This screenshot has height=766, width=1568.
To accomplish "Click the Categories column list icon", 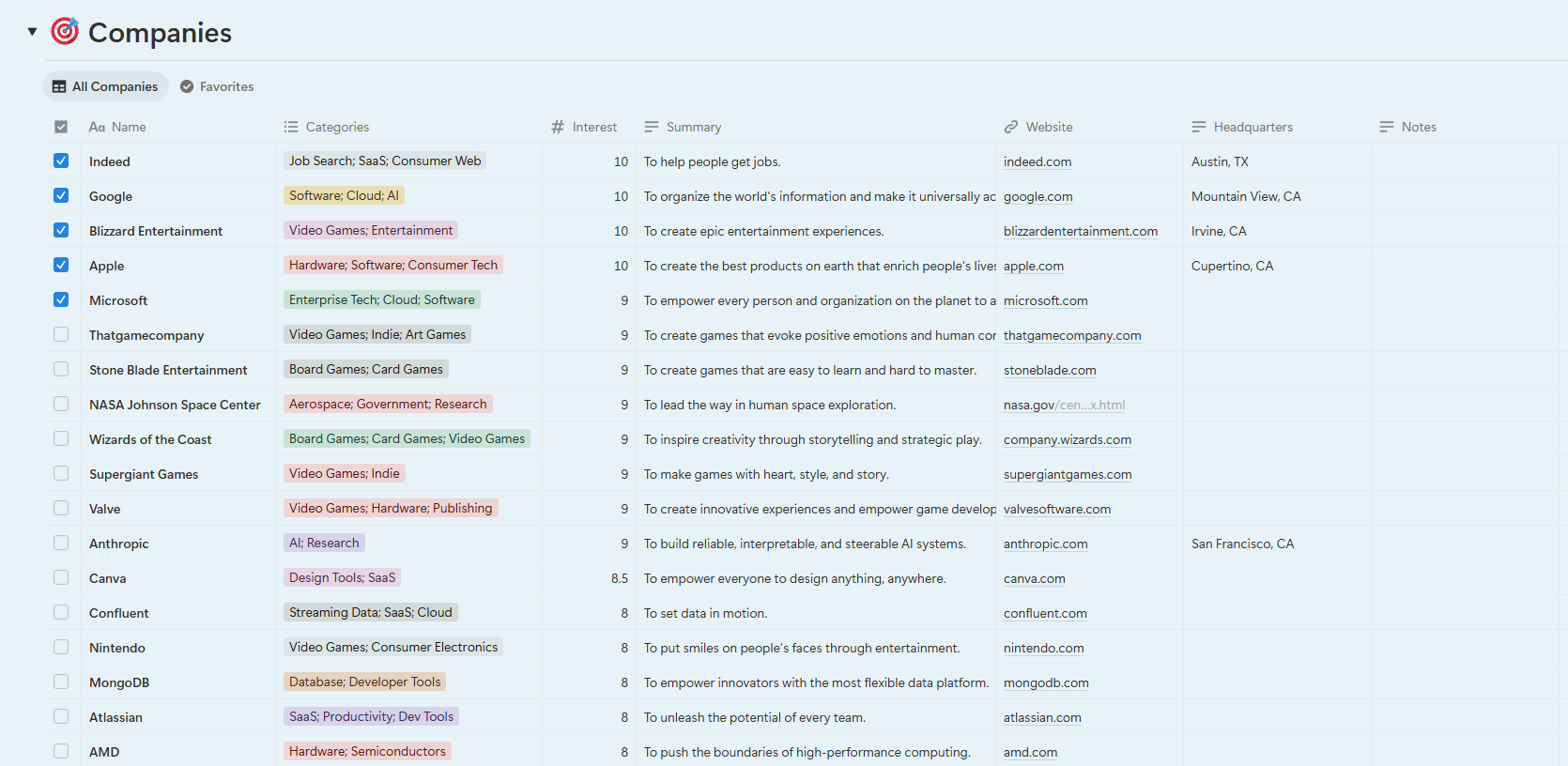I will [x=291, y=127].
